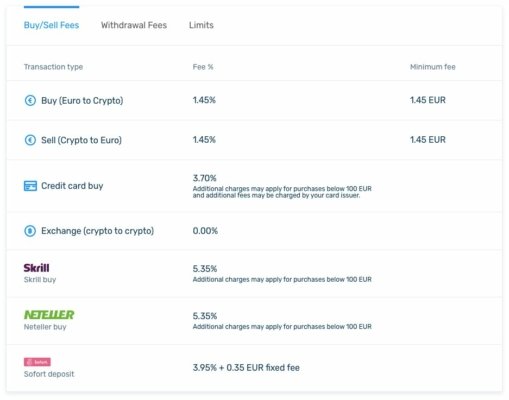Image resolution: width=509 pixels, height=400 pixels.
Task: Click the 3.95% + 0.35 EUR fixed fee text
Action: click(x=246, y=368)
